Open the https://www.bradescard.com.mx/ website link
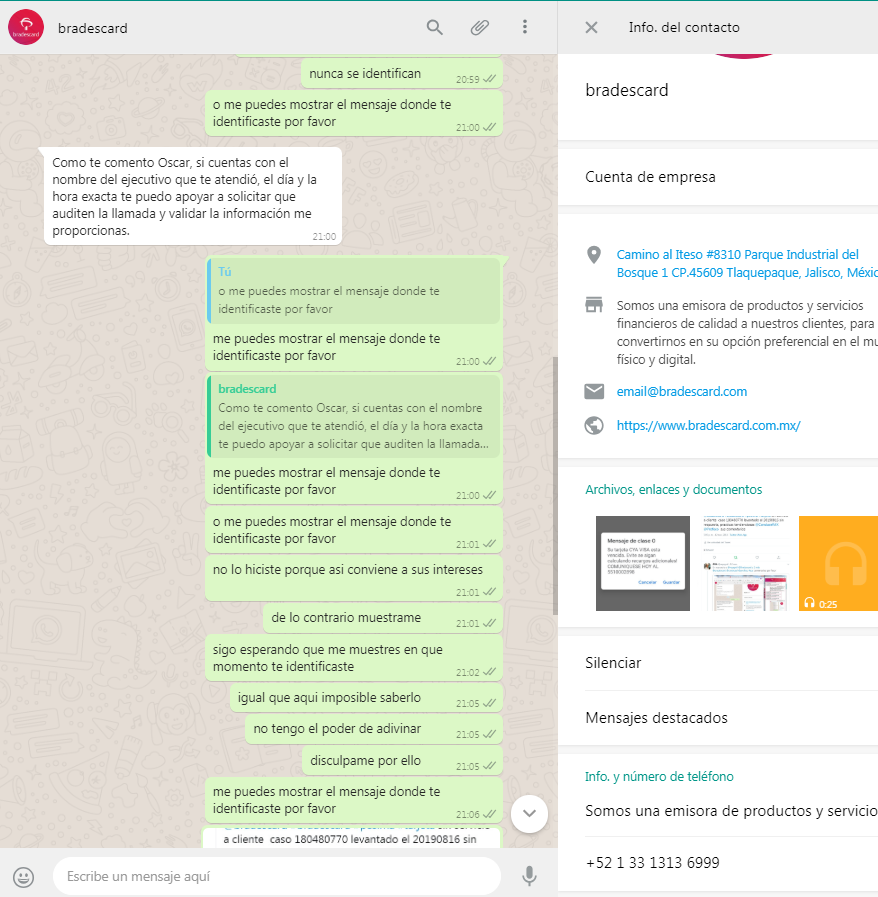The height and width of the screenshot is (897, 878). 708,426
